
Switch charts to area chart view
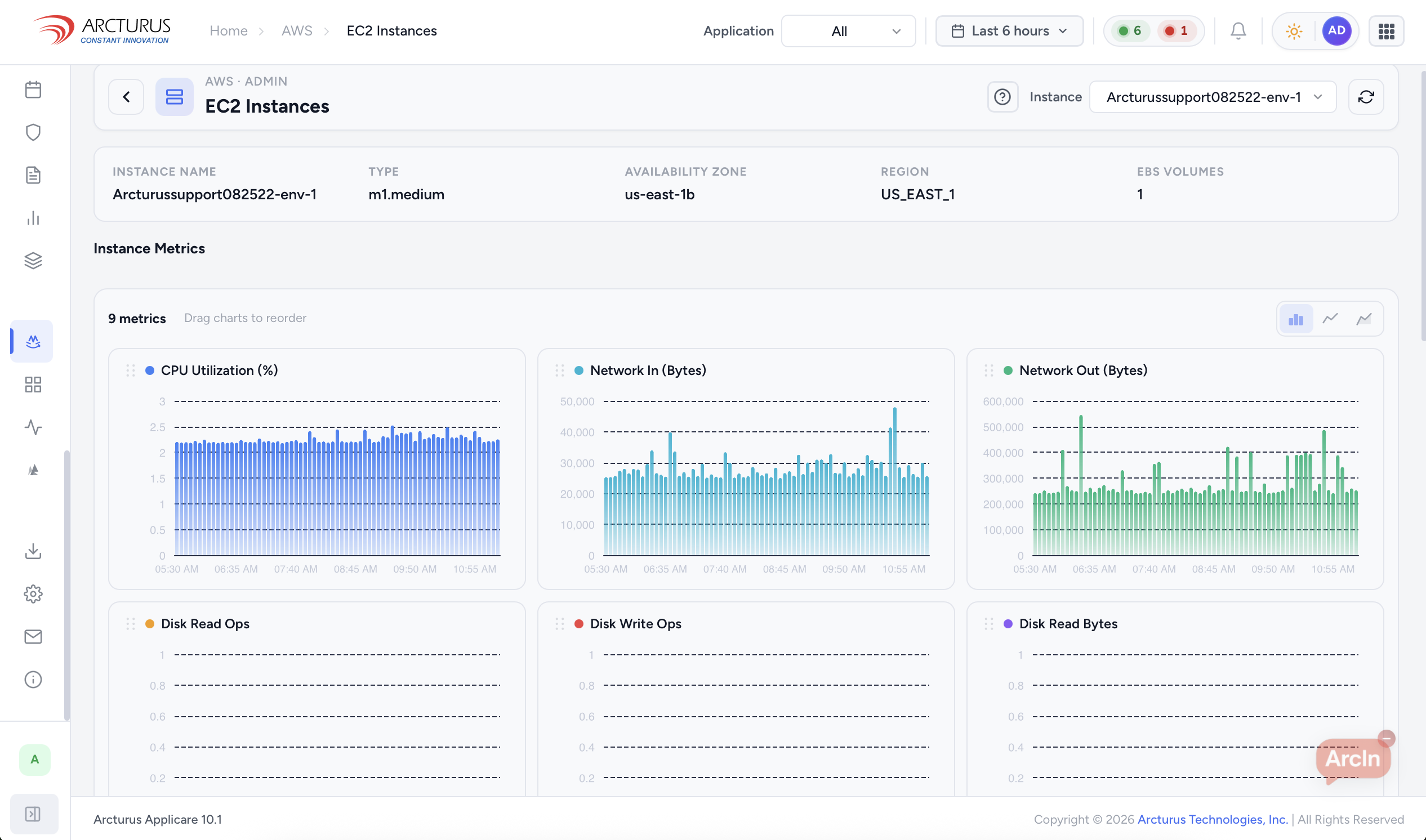coord(1363,319)
